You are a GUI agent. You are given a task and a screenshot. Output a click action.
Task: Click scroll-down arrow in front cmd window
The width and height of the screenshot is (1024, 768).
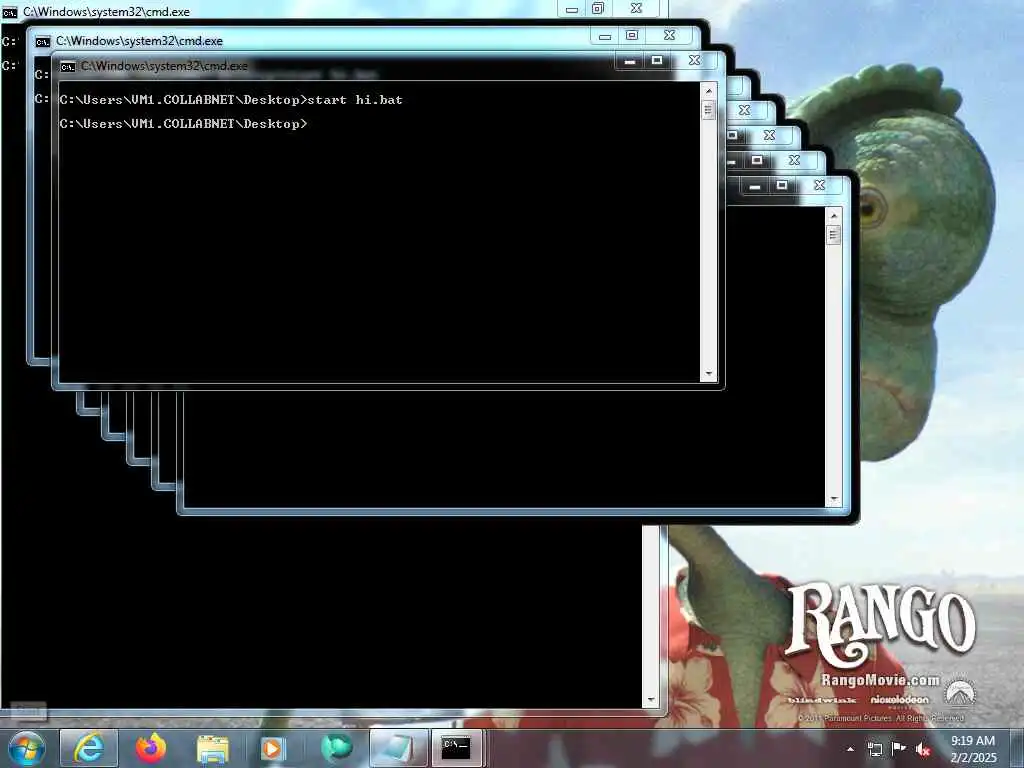[708, 374]
